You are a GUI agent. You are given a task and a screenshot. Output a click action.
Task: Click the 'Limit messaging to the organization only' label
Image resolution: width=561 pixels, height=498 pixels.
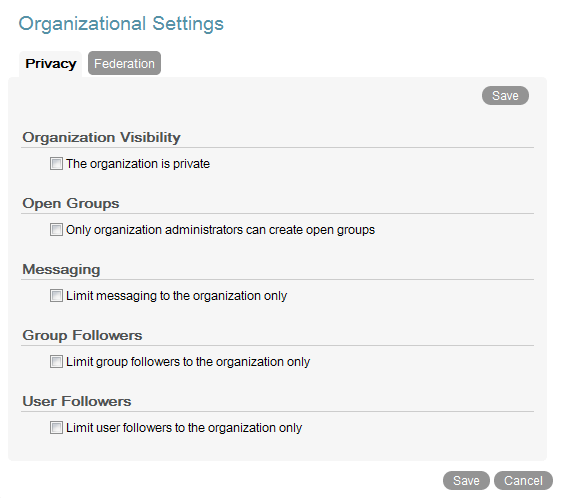tap(176, 296)
